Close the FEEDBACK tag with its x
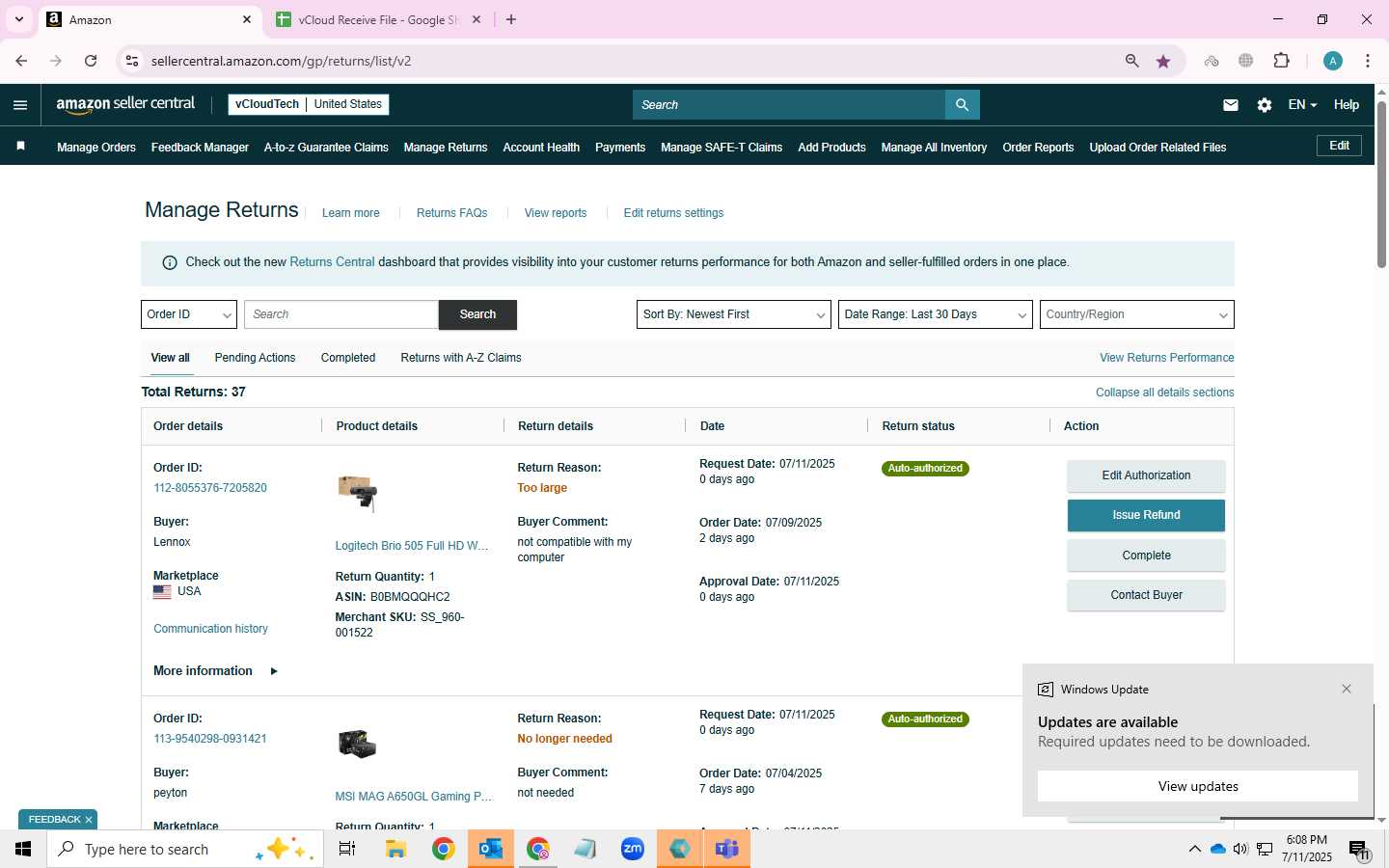1389x868 pixels. pyautogui.click(x=89, y=820)
